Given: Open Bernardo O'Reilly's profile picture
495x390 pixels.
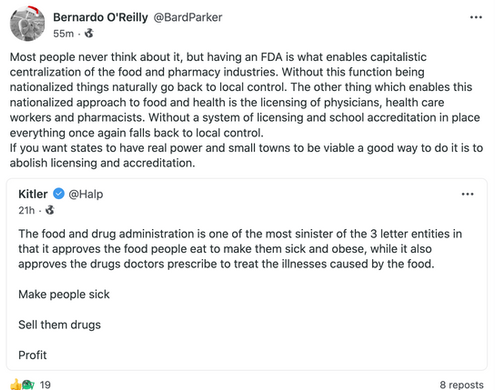Looking at the screenshot, I should [27, 23].
